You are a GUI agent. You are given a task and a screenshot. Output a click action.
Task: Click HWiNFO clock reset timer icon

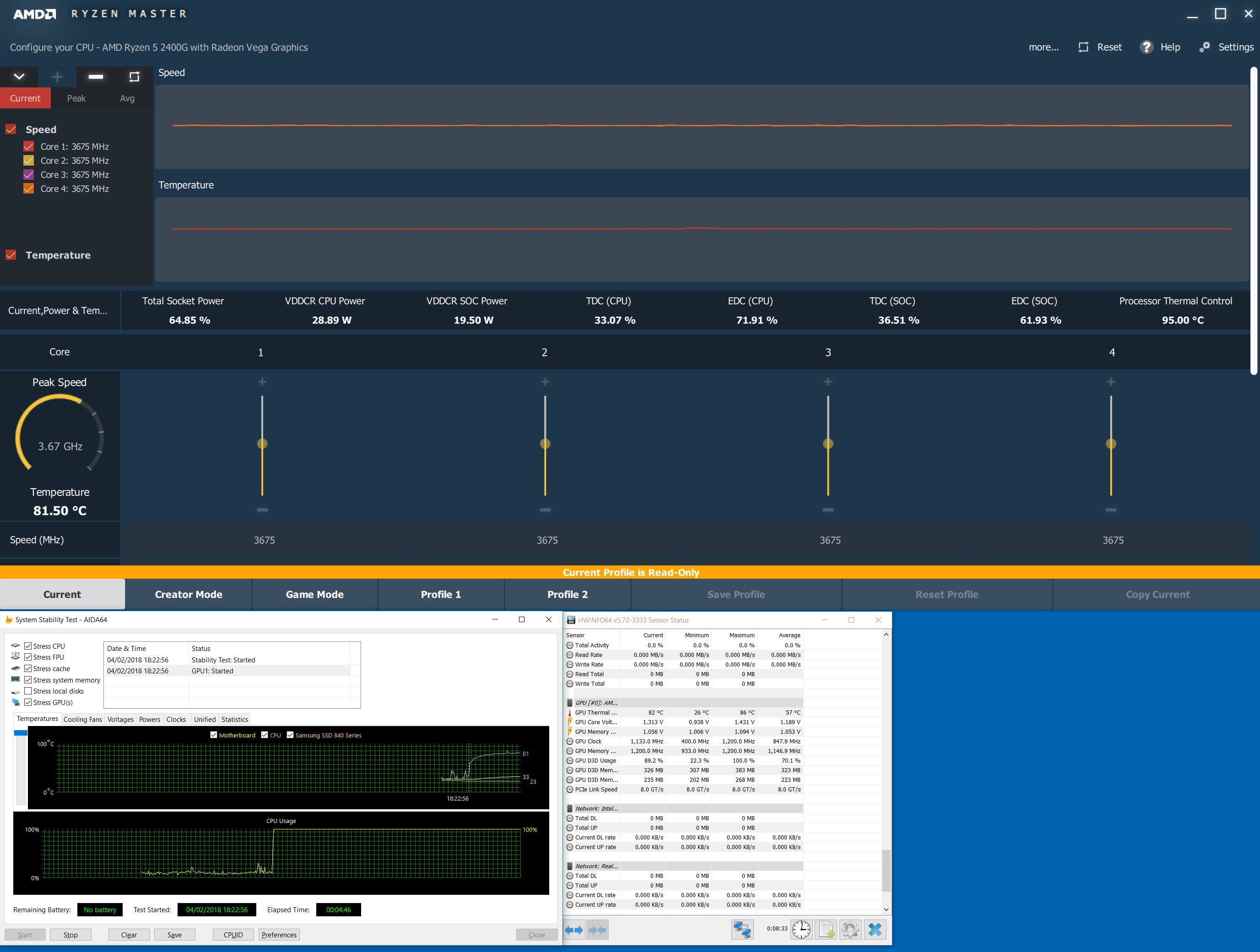point(801,930)
